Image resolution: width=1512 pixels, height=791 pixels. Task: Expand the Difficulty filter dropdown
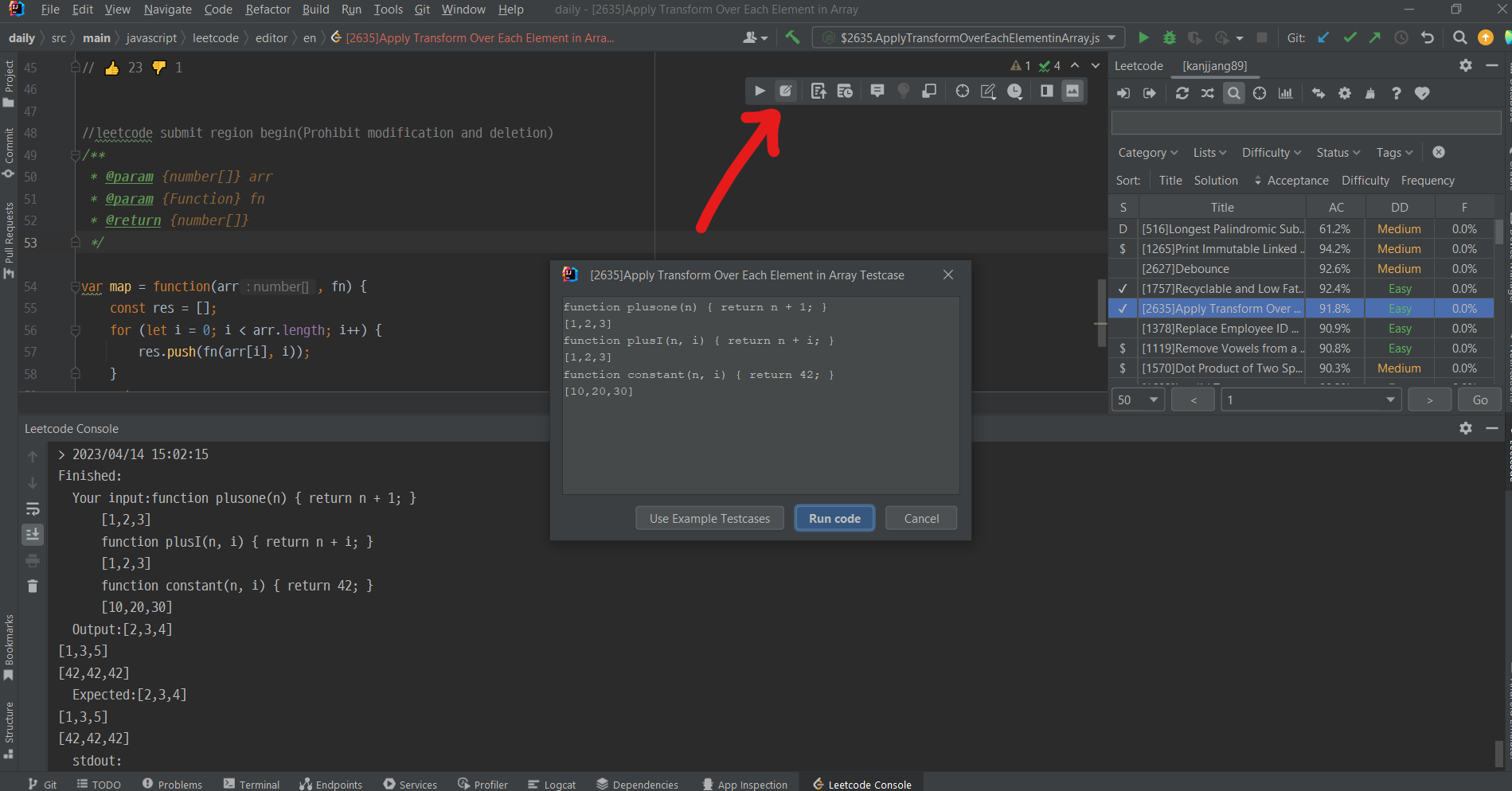click(x=1272, y=153)
